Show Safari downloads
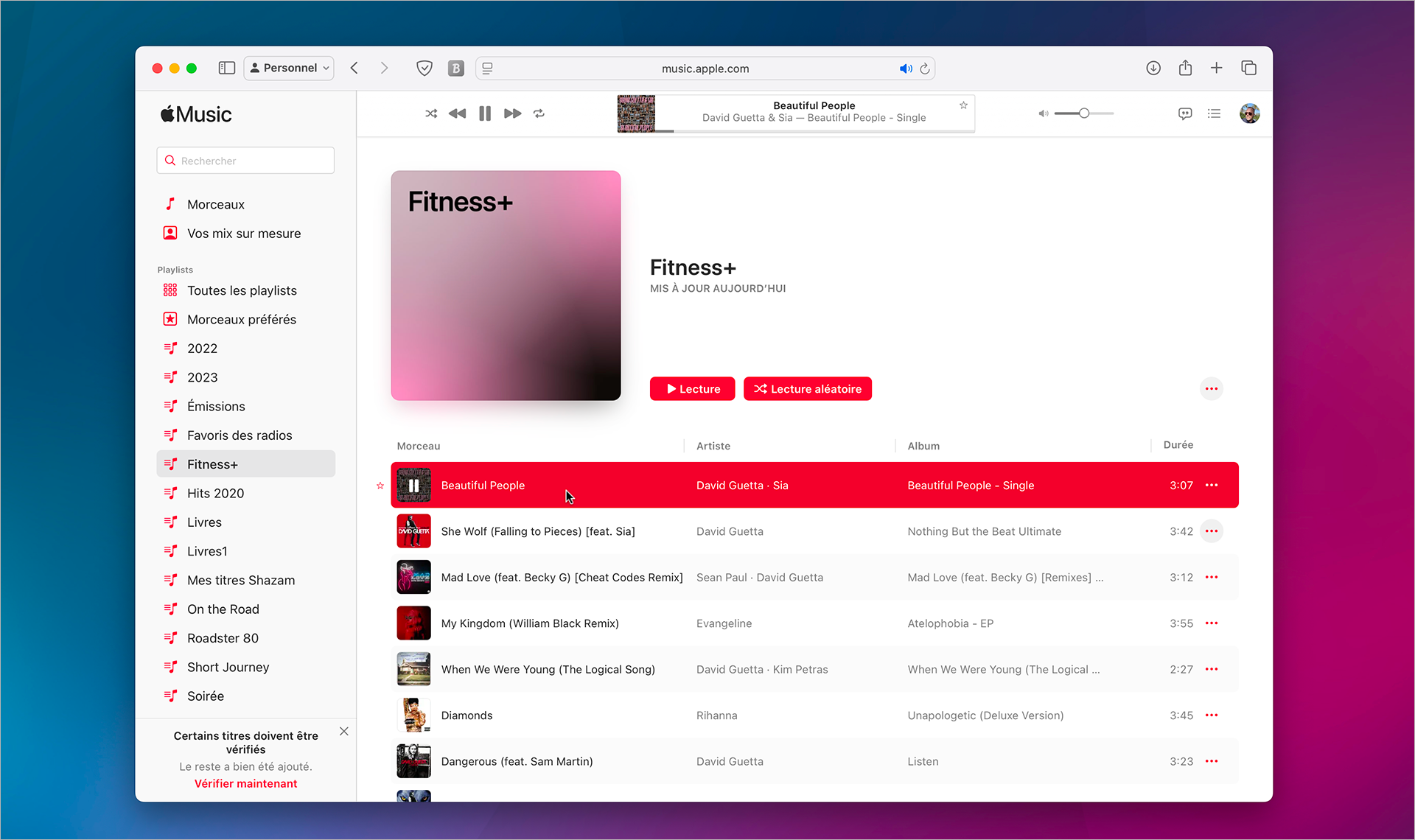The height and width of the screenshot is (840, 1415). 1153,68
